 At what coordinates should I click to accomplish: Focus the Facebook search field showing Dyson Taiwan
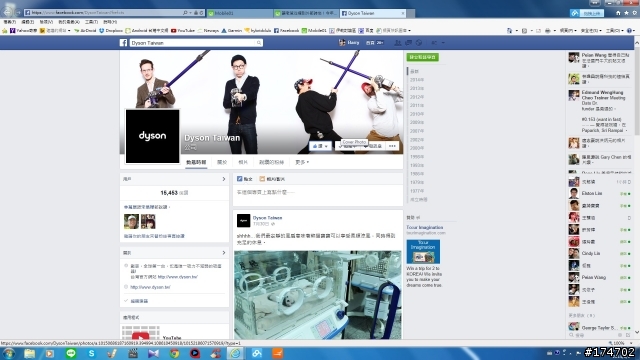(x=196, y=42)
